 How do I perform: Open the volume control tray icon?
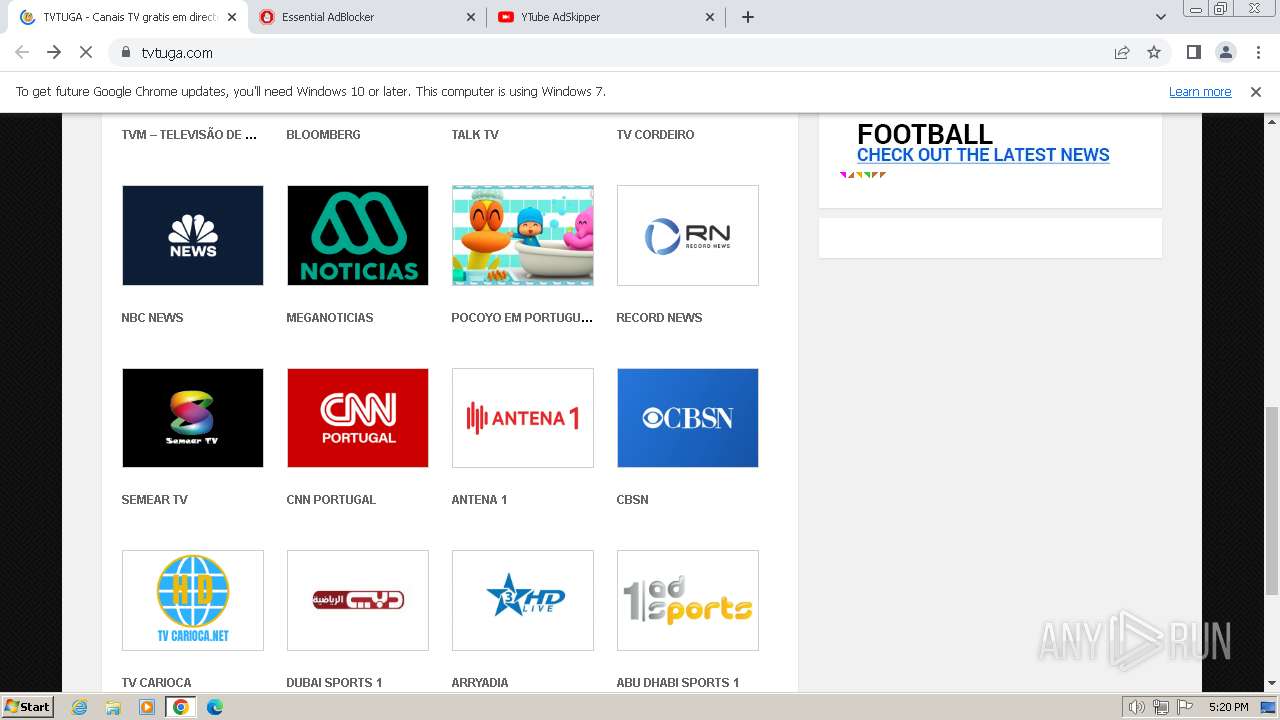pyautogui.click(x=1137, y=707)
